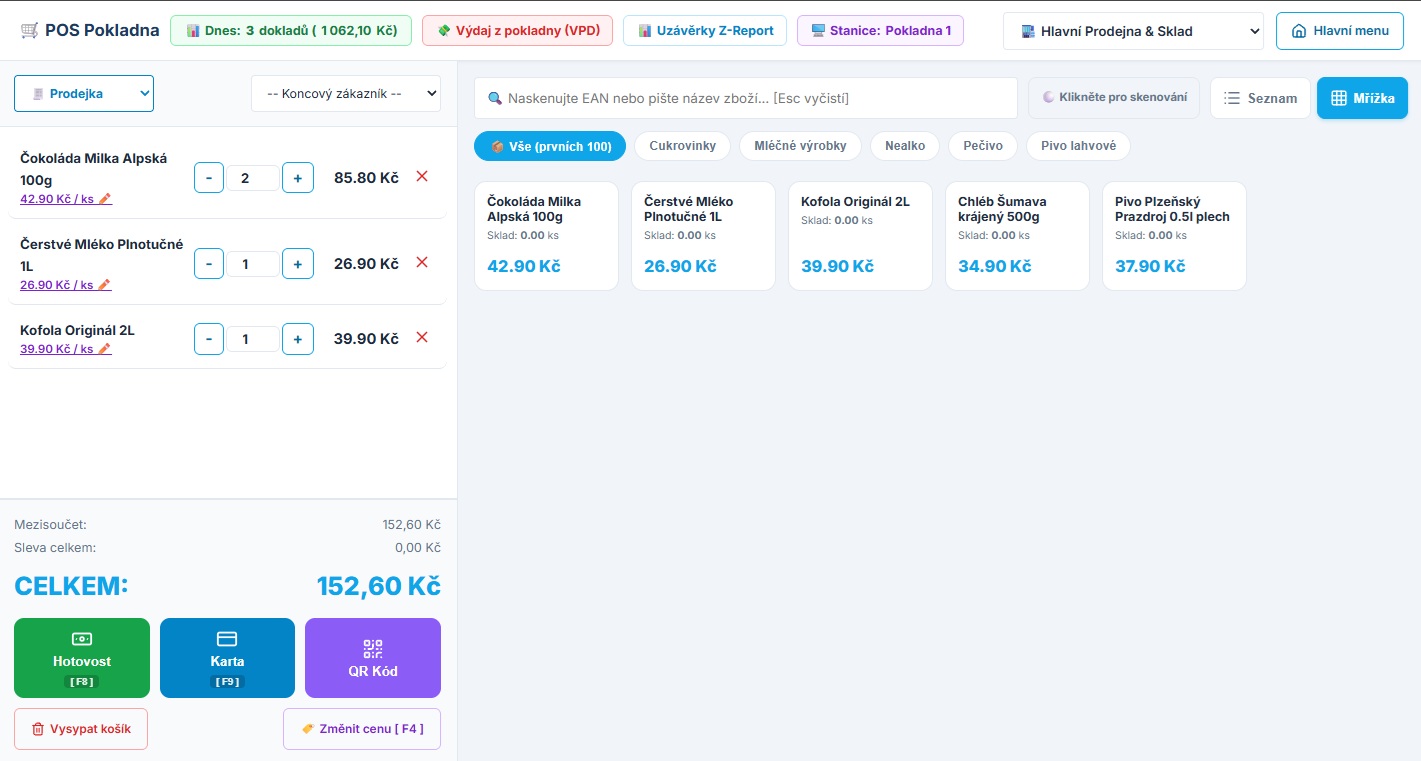Expand the Koncový zákazník customer dropdown
The image size is (1421, 761).
coord(346,94)
